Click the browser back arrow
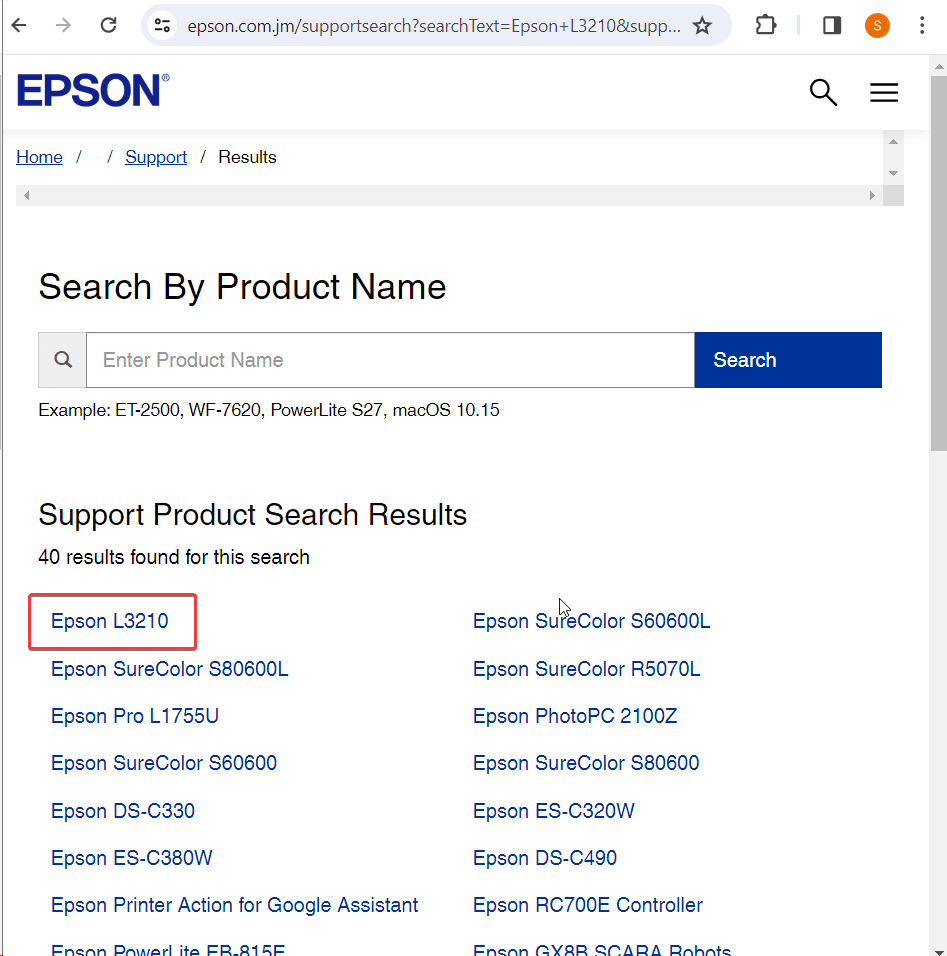Screen dimensions: 947x956 pyautogui.click(x=19, y=26)
